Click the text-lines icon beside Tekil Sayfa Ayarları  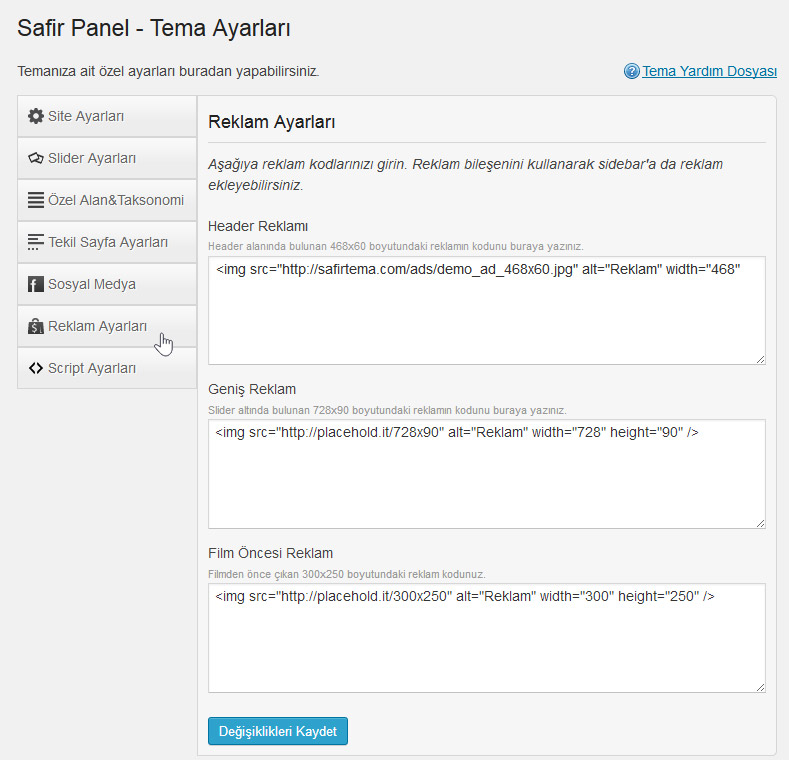tap(36, 242)
